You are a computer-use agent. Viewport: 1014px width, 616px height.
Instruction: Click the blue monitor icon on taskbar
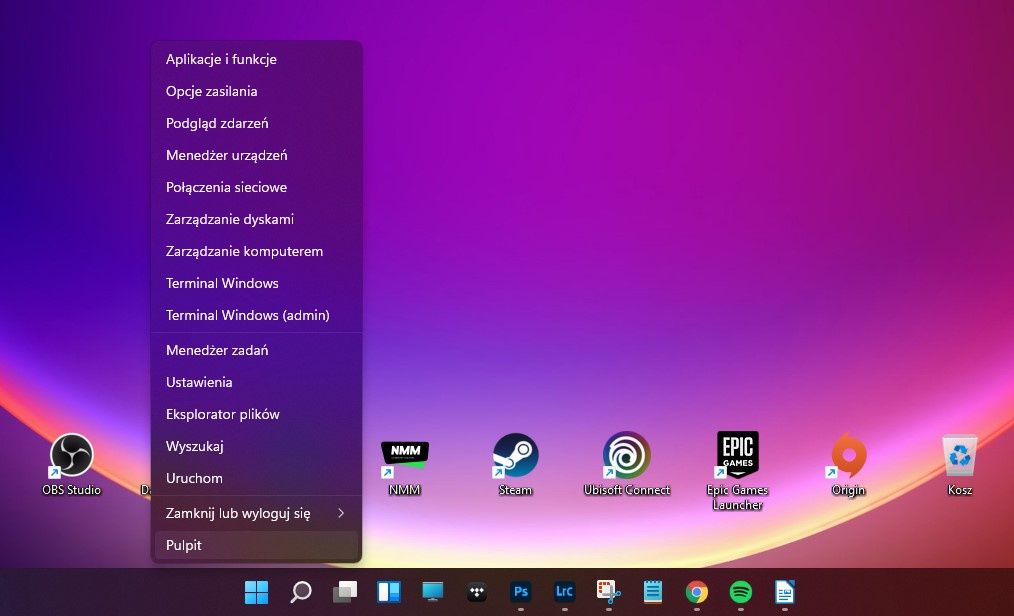tap(433, 591)
